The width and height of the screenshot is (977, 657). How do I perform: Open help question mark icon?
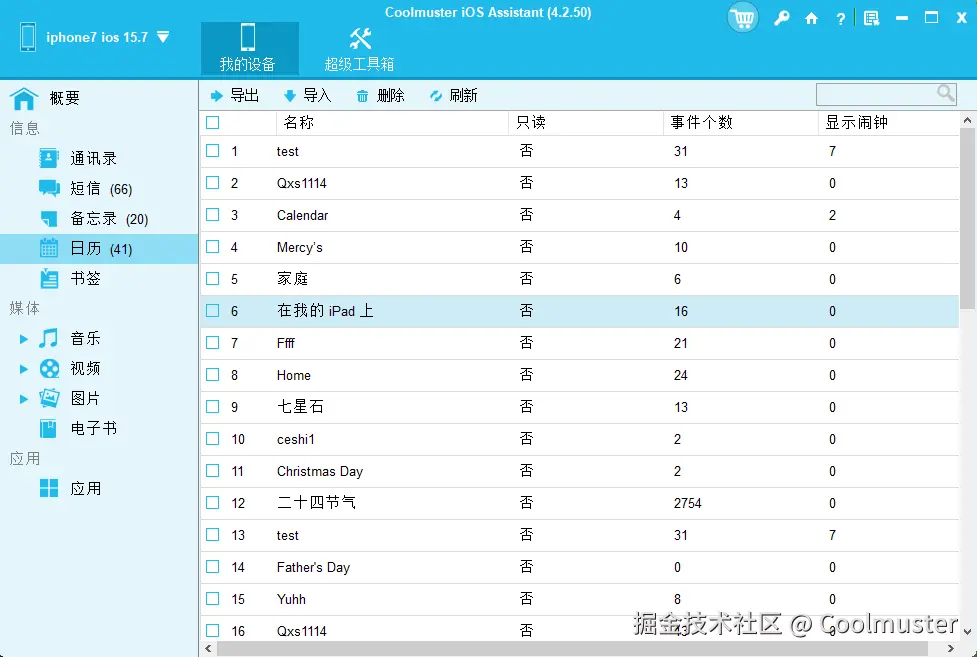[841, 19]
